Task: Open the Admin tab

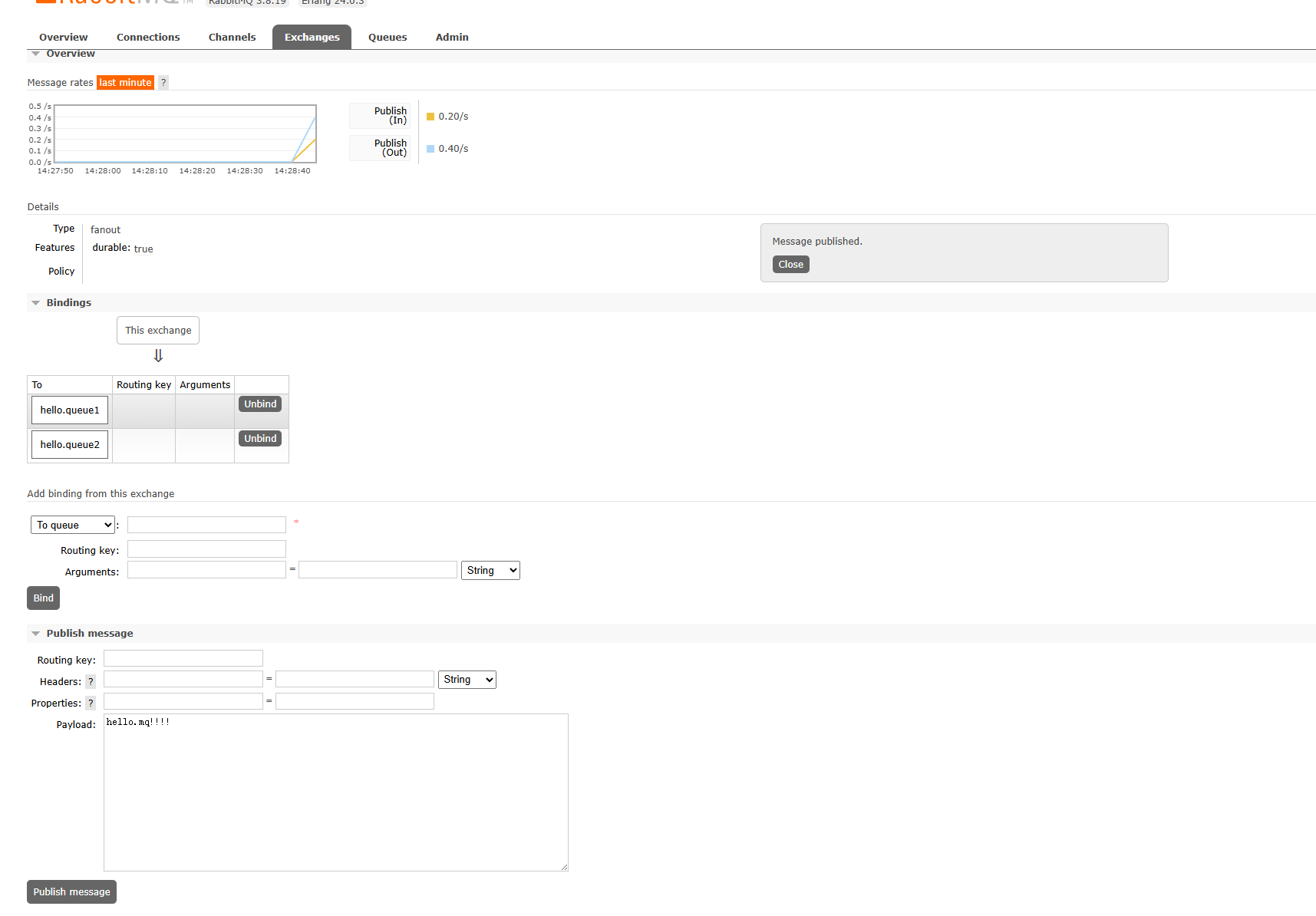Action: (x=452, y=37)
